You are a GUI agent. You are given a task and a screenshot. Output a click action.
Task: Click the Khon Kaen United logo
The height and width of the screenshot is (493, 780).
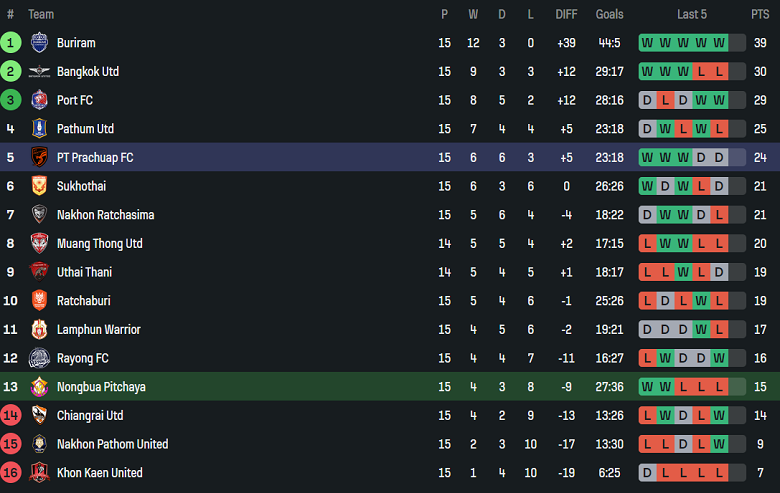39,473
